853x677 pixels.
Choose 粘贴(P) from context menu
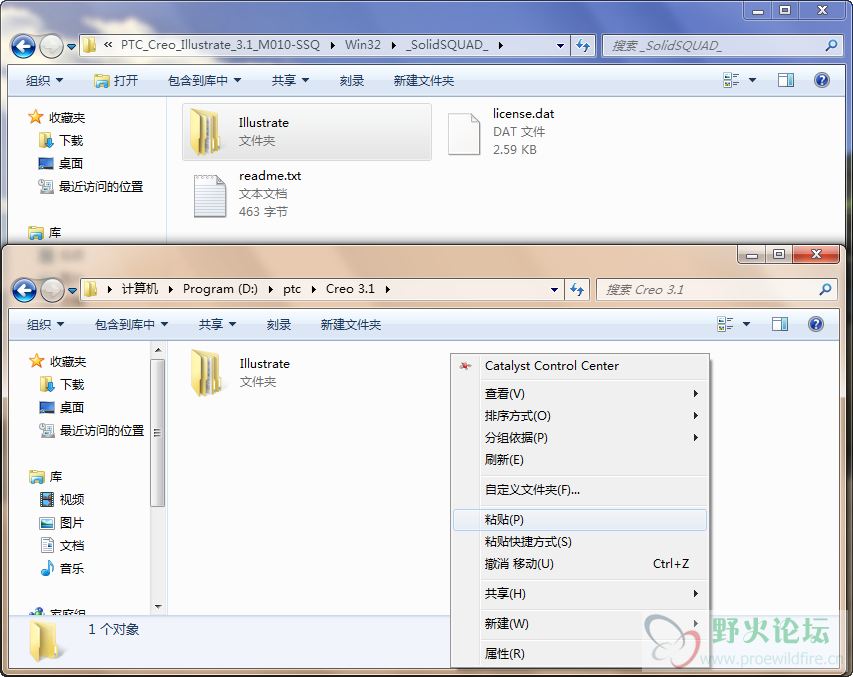click(x=580, y=520)
